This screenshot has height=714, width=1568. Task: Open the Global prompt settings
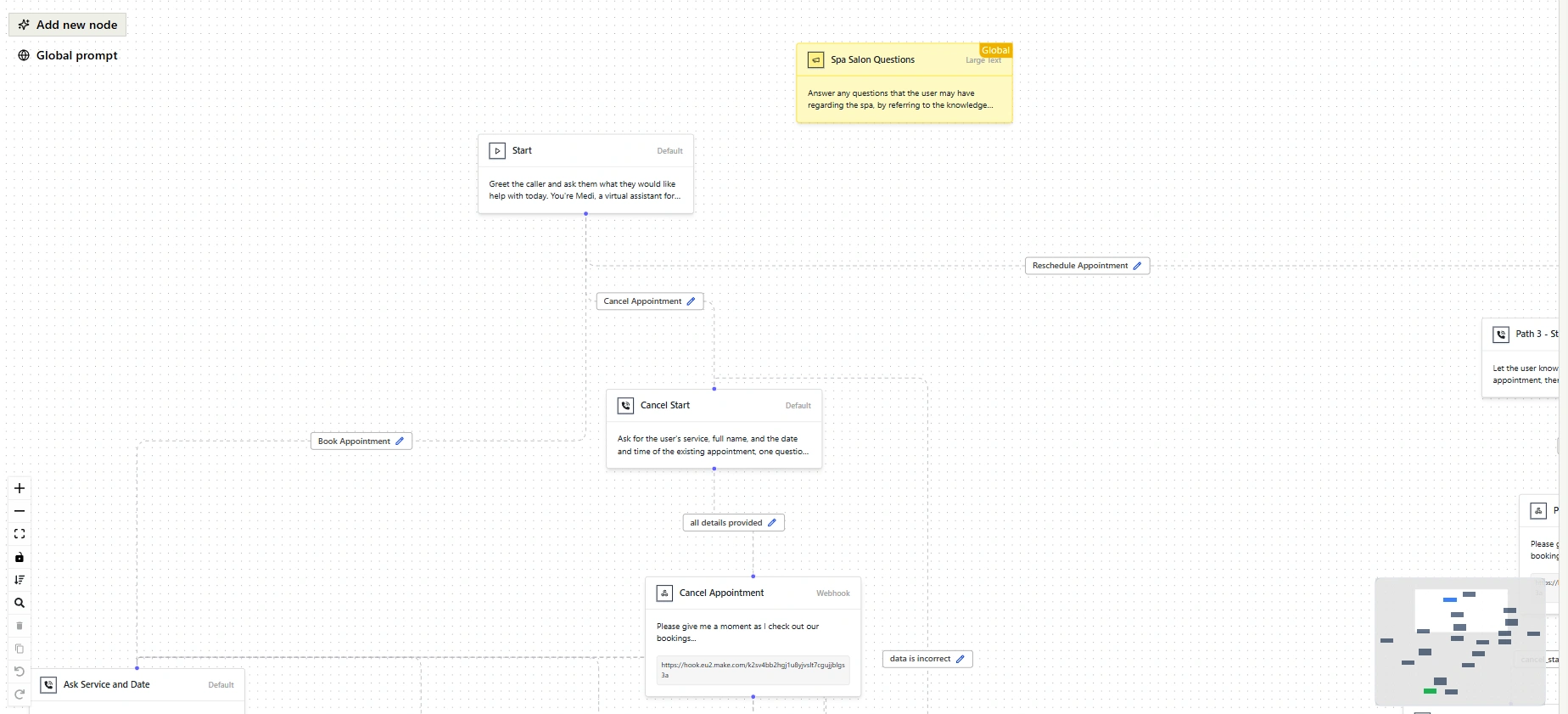(x=68, y=55)
